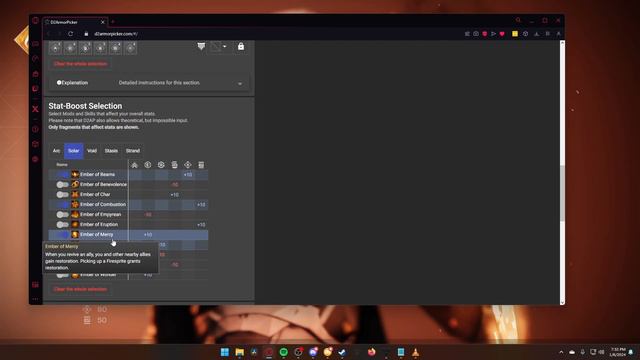The image size is (640, 360).
Task: Click the Resilience stat column icon
Action: (148, 165)
